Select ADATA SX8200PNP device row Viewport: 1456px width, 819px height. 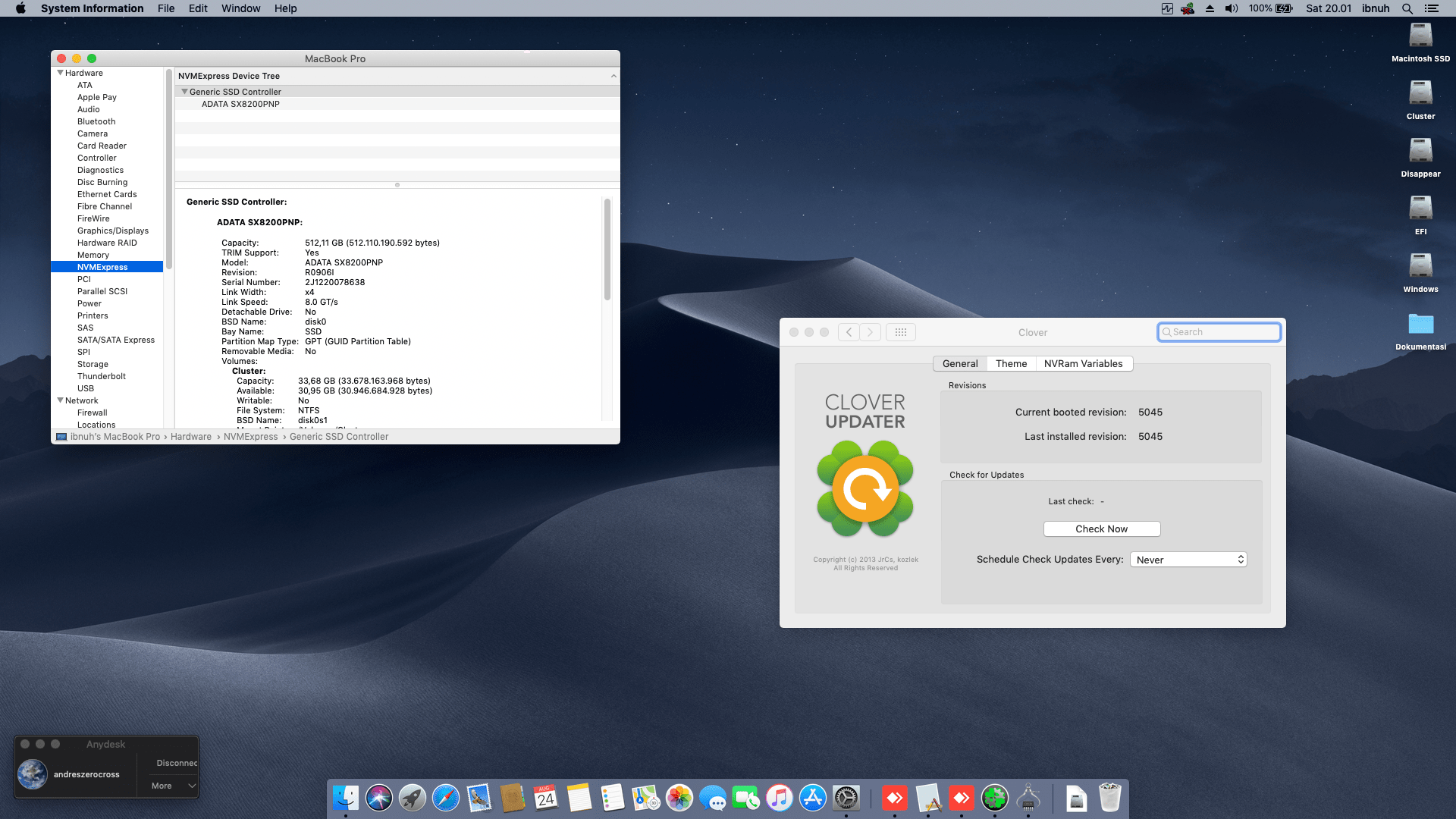pyautogui.click(x=397, y=104)
